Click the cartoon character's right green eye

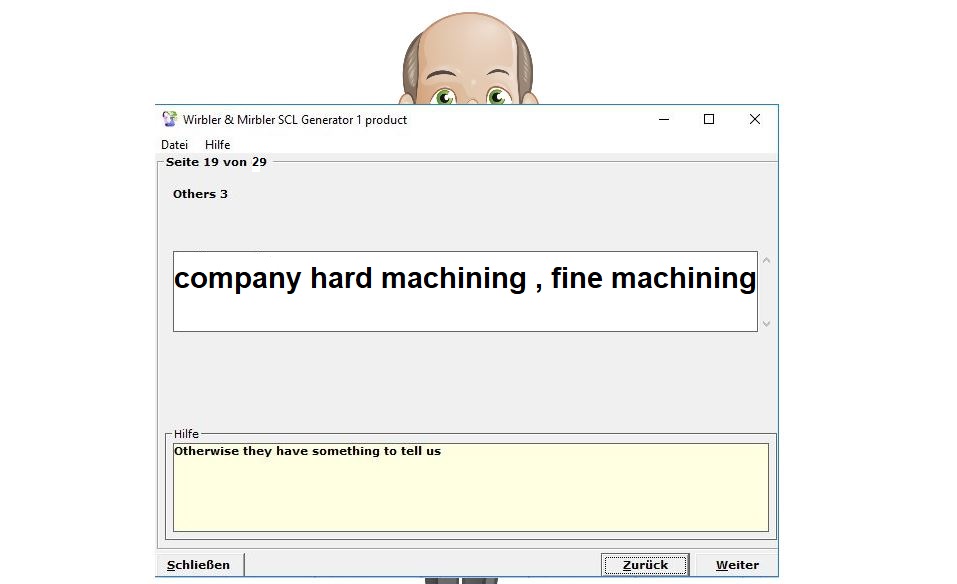coord(496,96)
